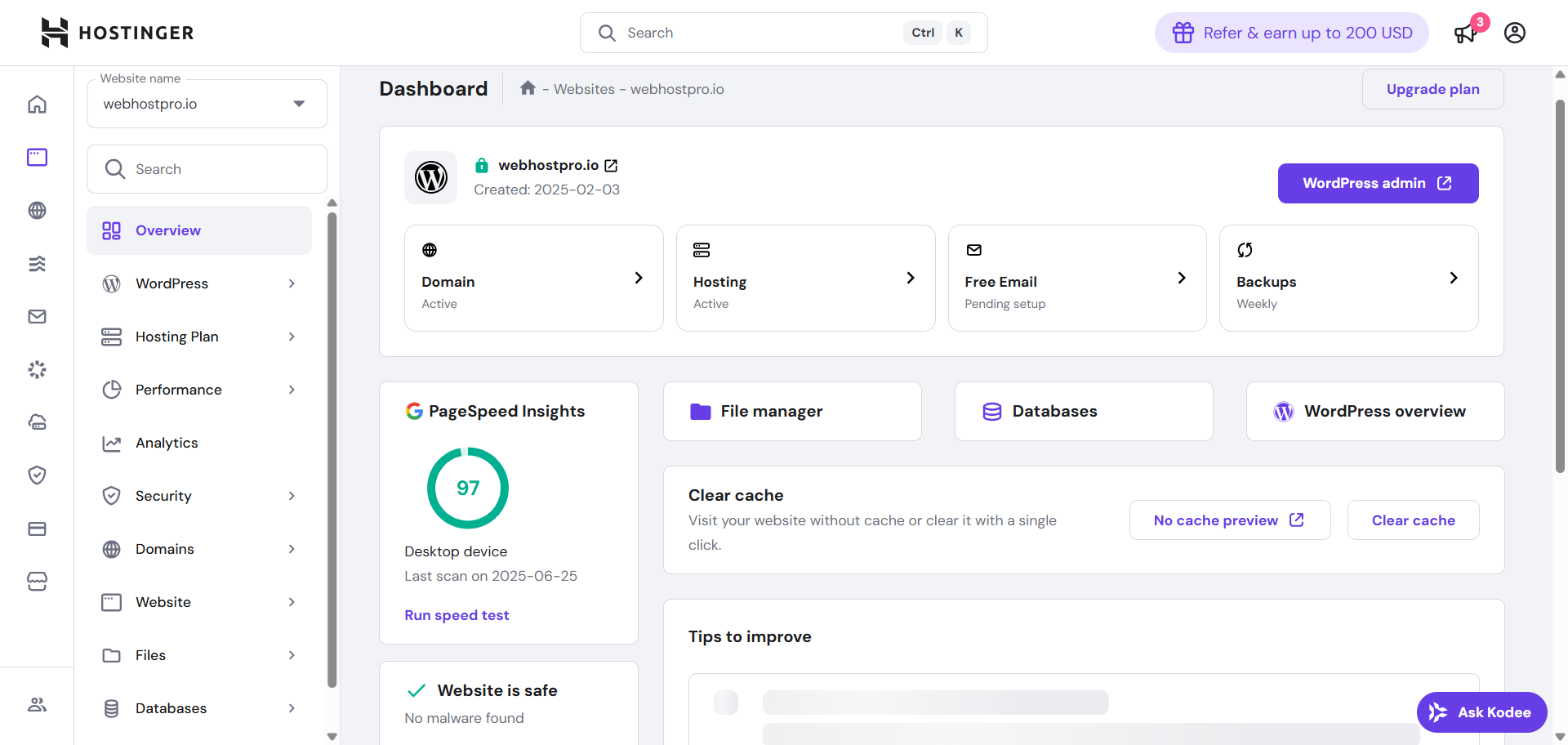Expand the WordPress sidebar menu

pyautogui.click(x=199, y=283)
